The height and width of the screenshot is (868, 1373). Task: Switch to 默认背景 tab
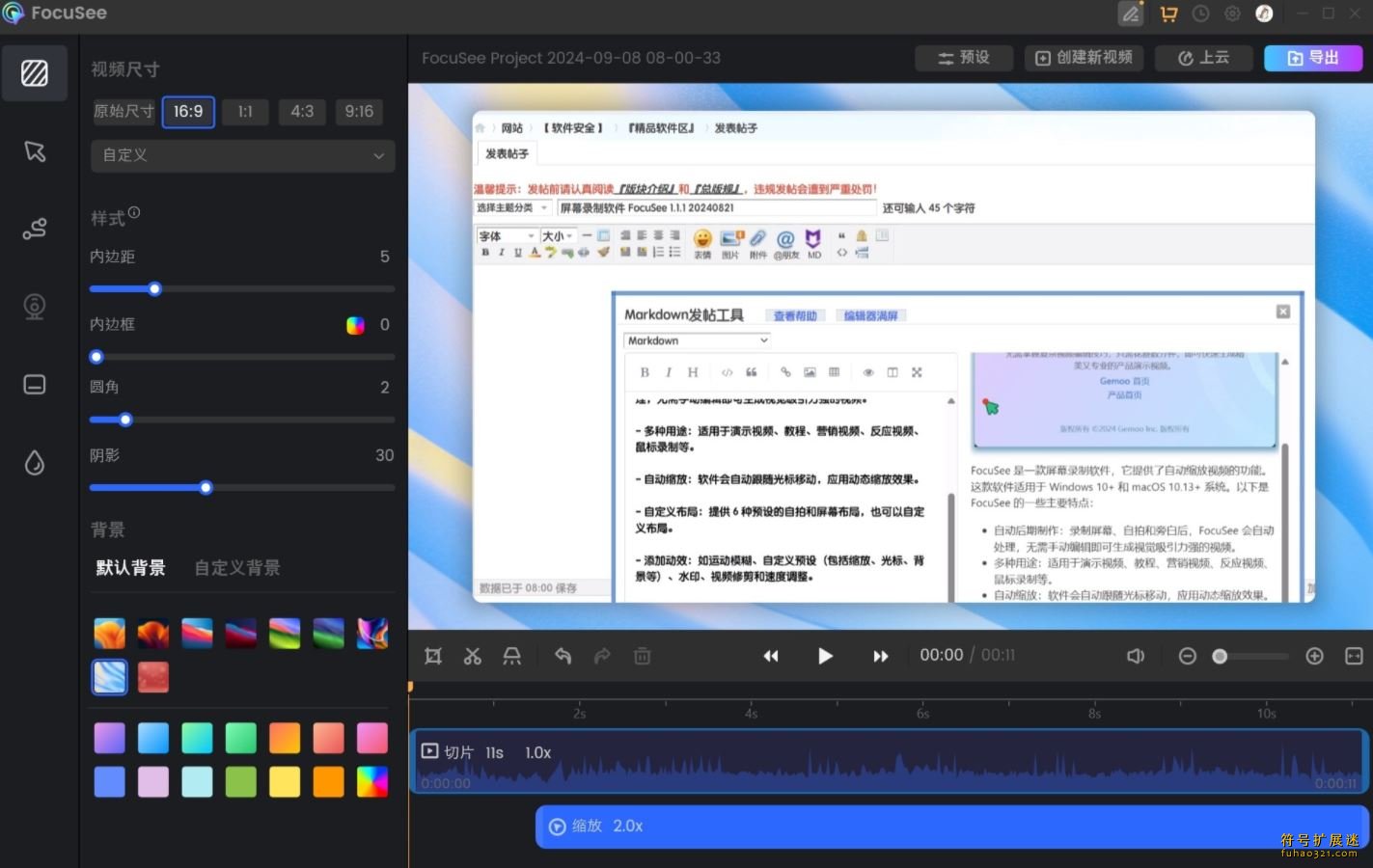(130, 568)
